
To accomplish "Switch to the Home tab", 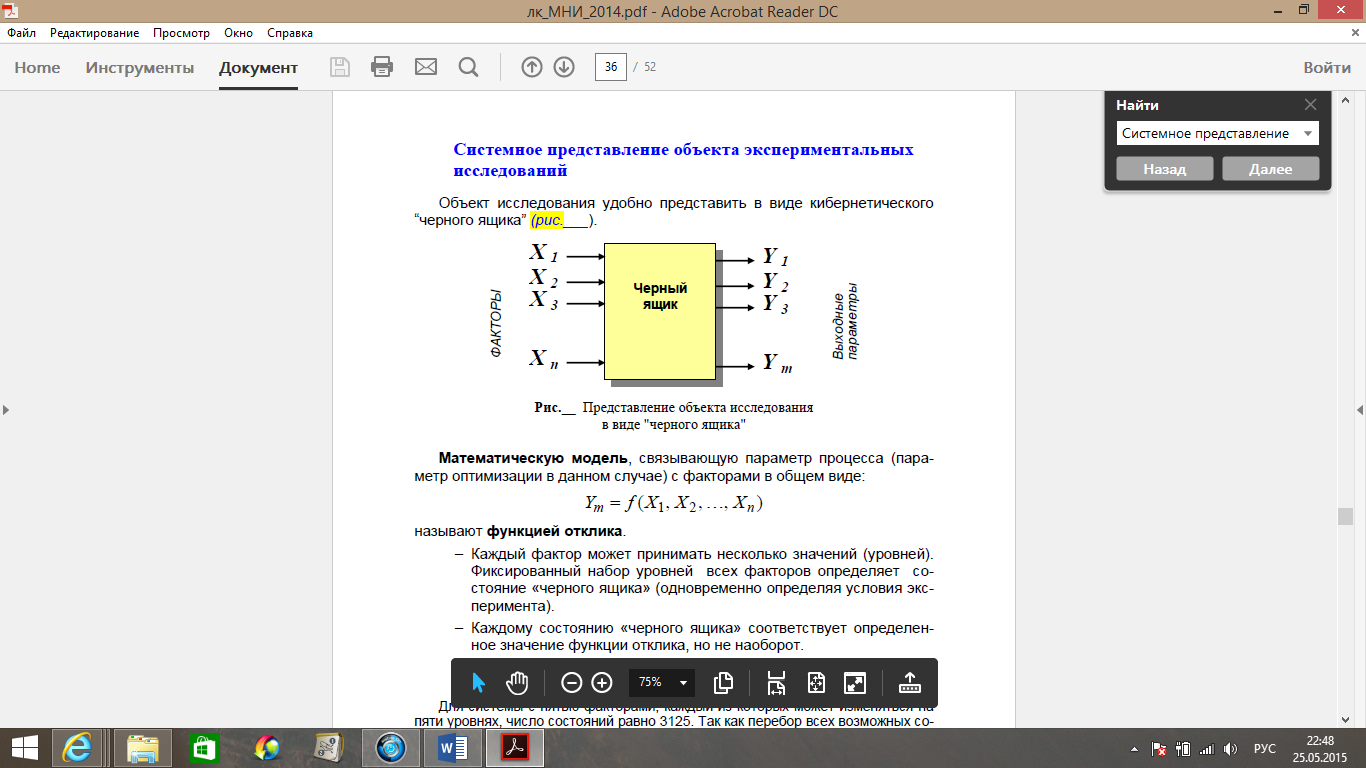I will point(37,68).
